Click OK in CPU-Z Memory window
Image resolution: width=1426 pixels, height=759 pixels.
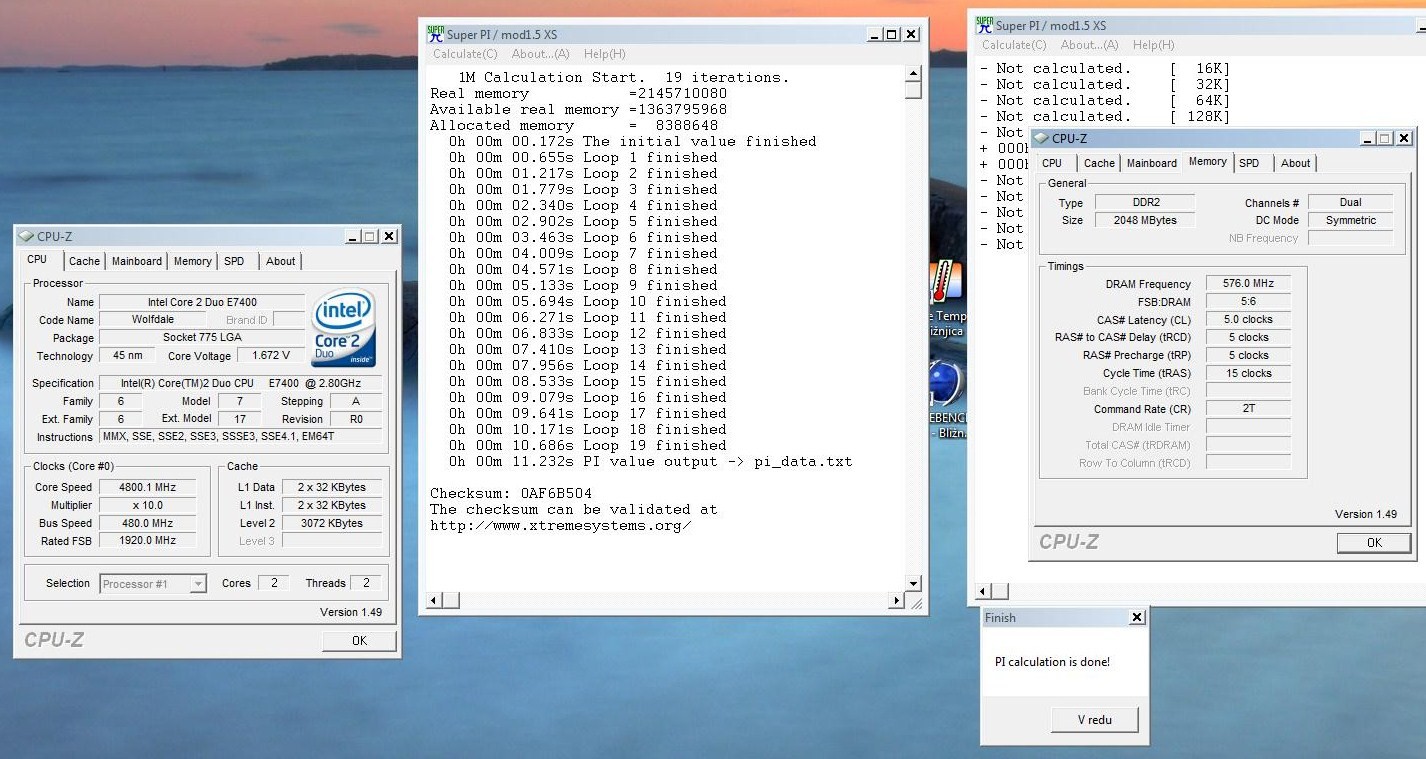tap(1374, 542)
